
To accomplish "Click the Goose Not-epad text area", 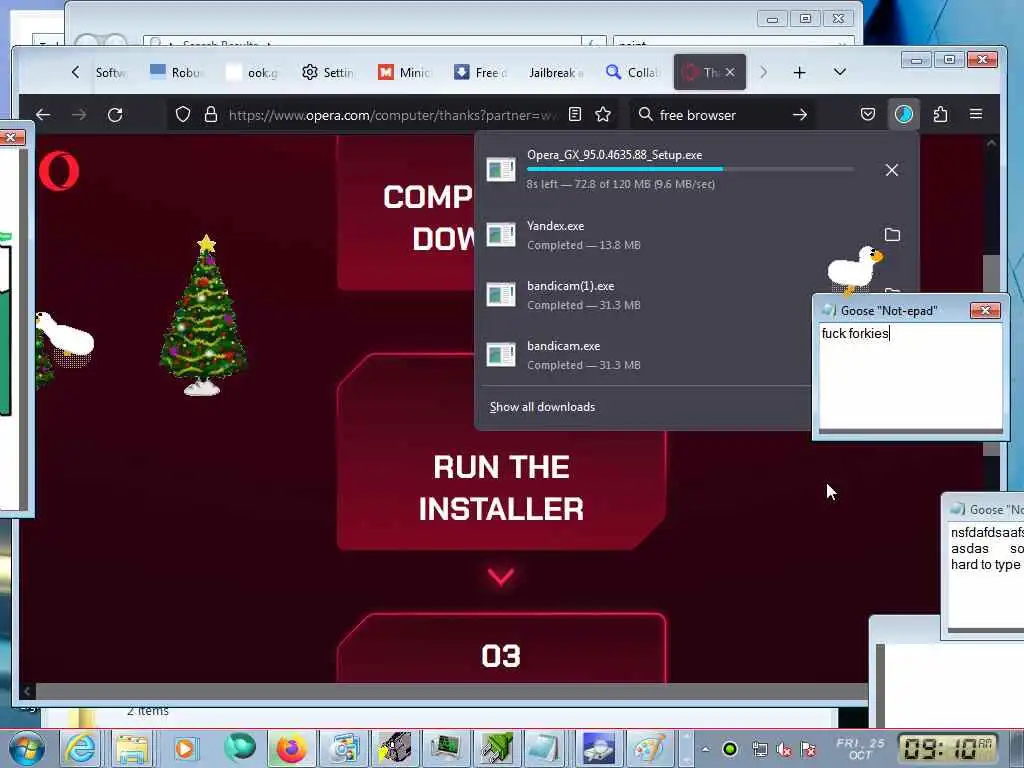I will coord(910,376).
